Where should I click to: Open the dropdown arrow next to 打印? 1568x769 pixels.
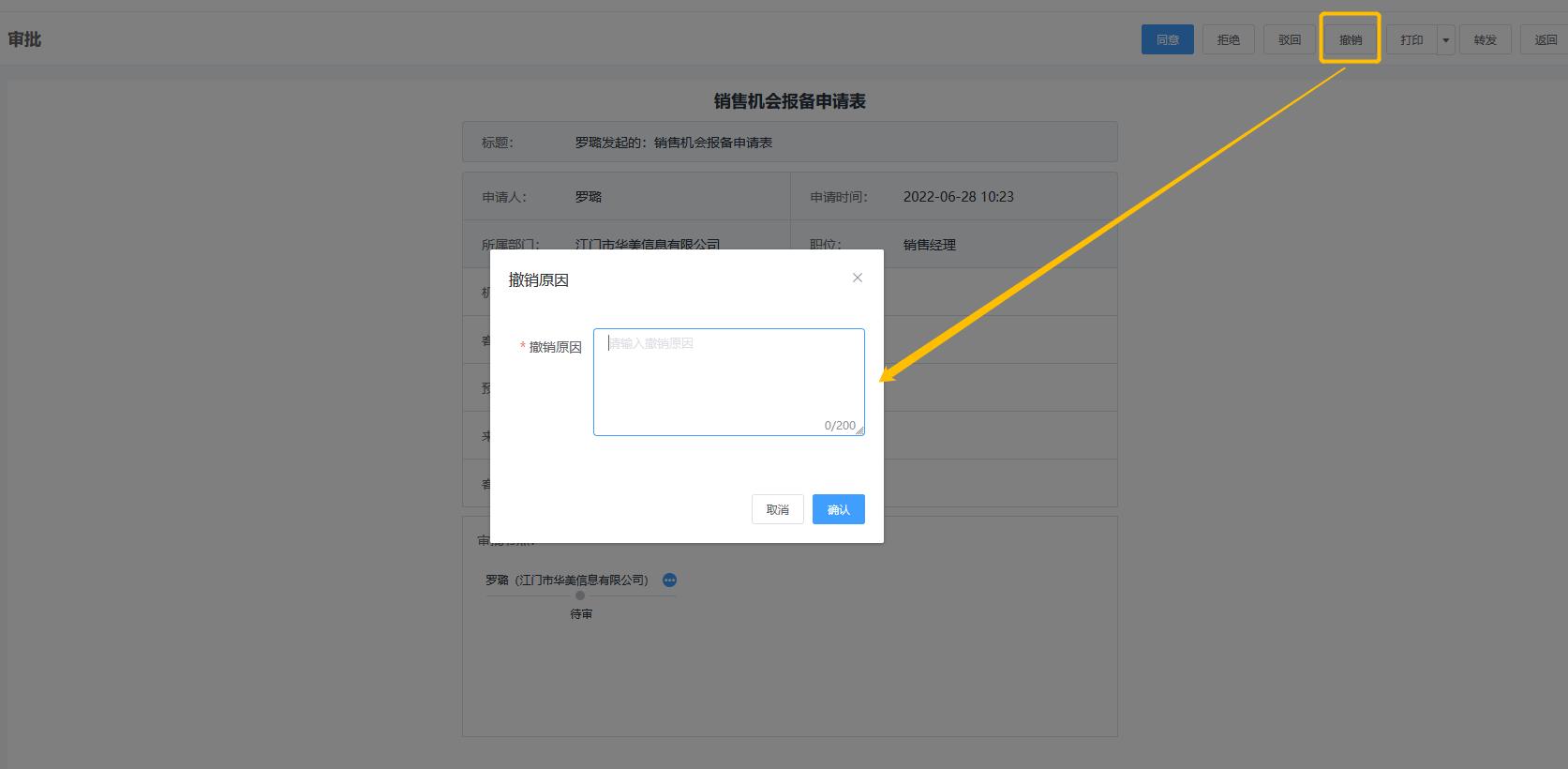click(1445, 40)
